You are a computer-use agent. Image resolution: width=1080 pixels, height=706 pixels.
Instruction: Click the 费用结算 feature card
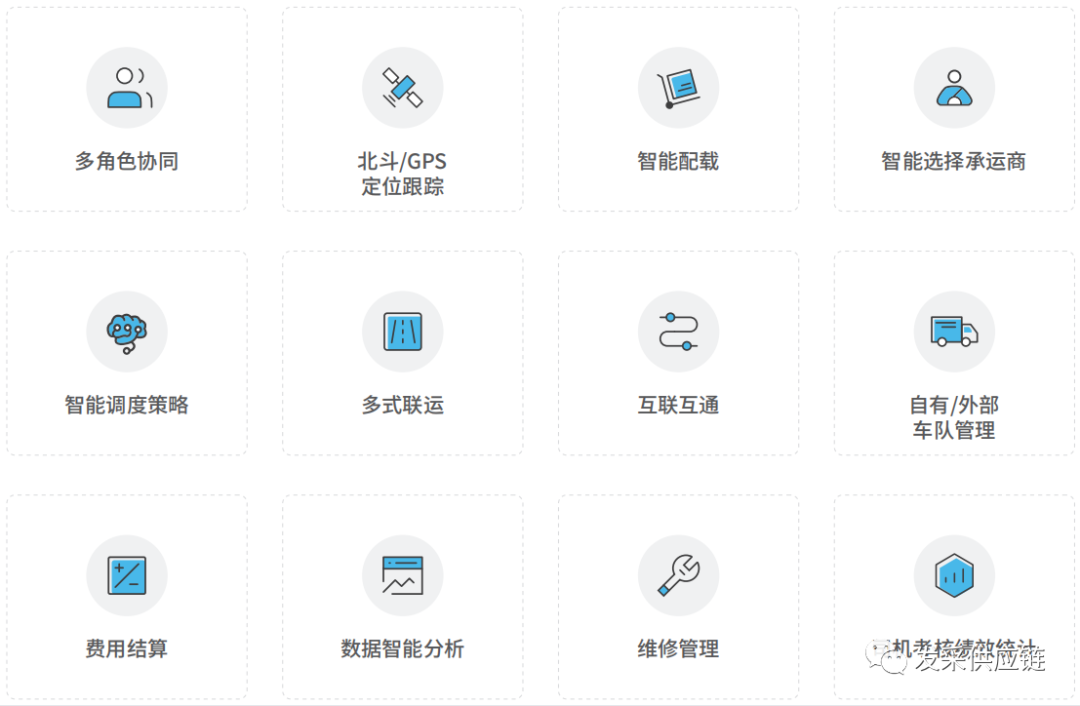tap(127, 596)
